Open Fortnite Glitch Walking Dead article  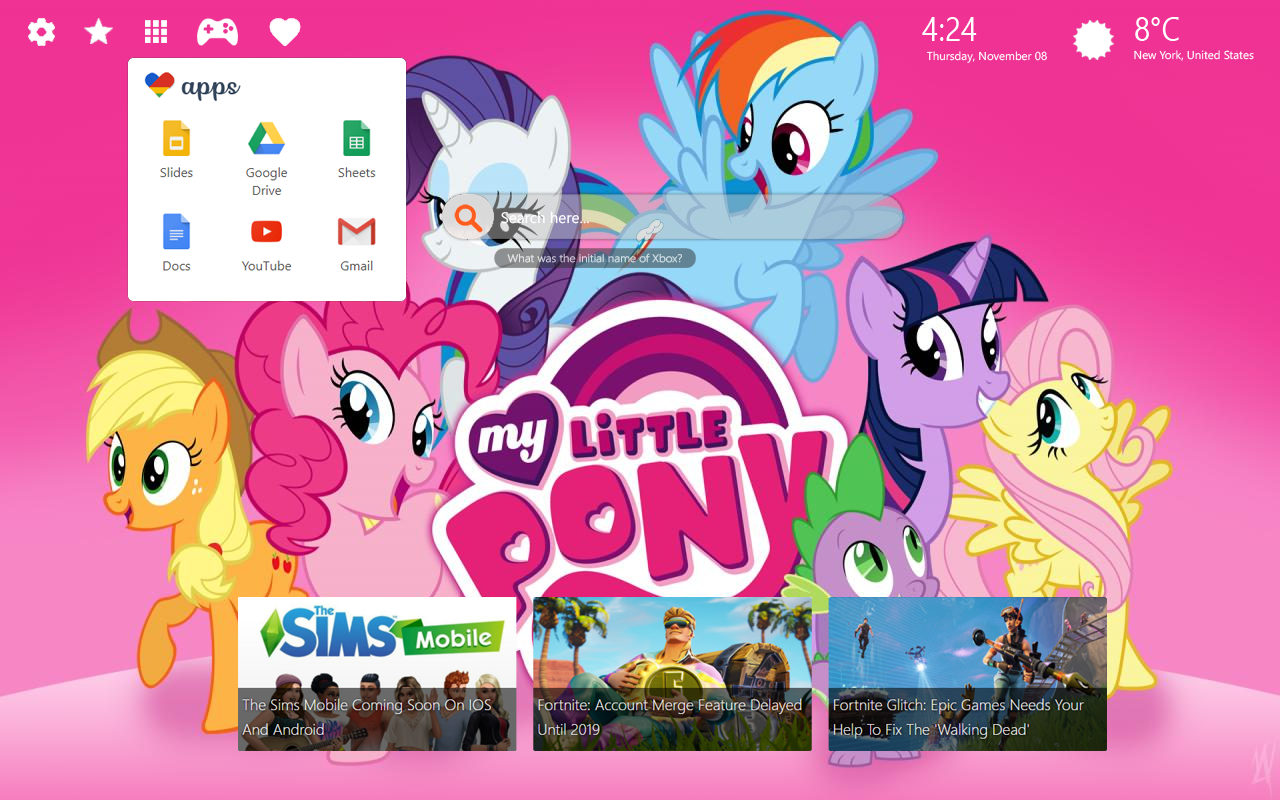967,674
